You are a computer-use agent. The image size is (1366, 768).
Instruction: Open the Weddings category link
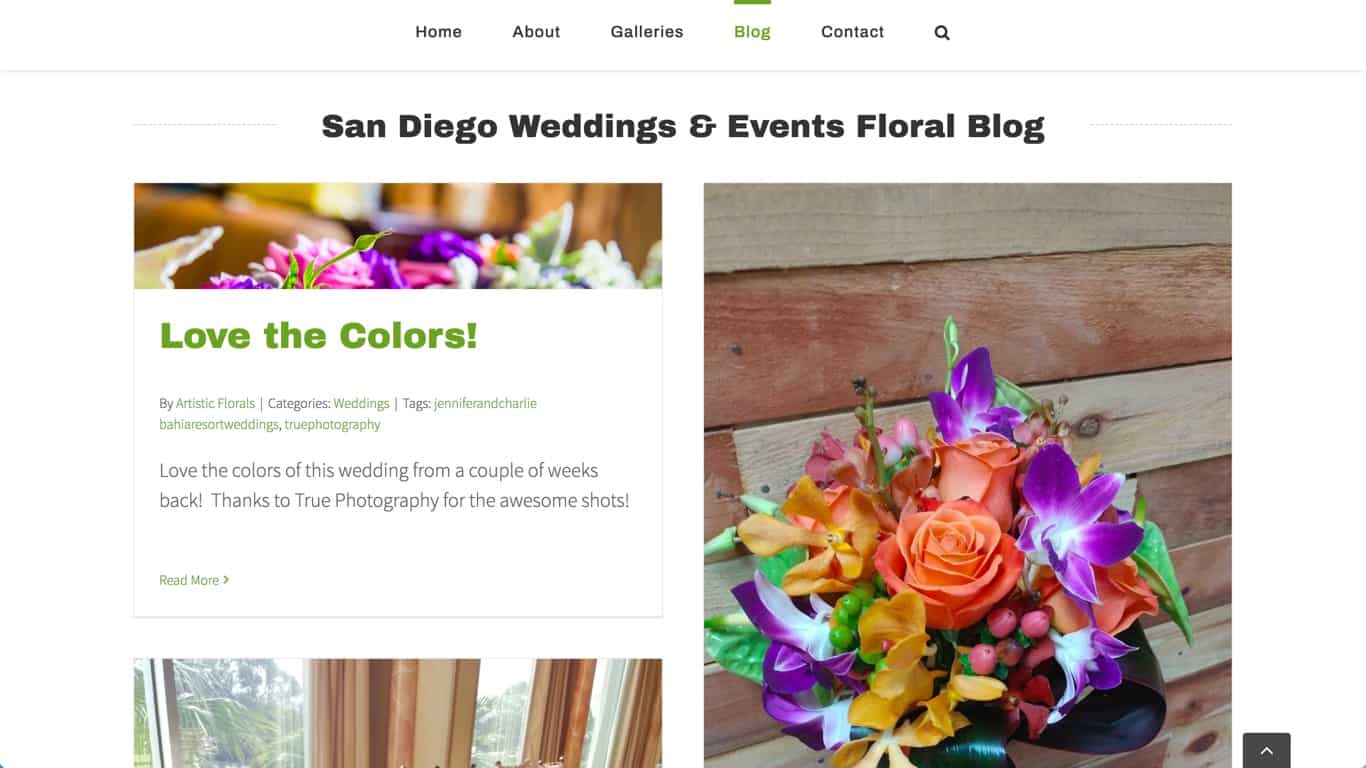point(361,403)
